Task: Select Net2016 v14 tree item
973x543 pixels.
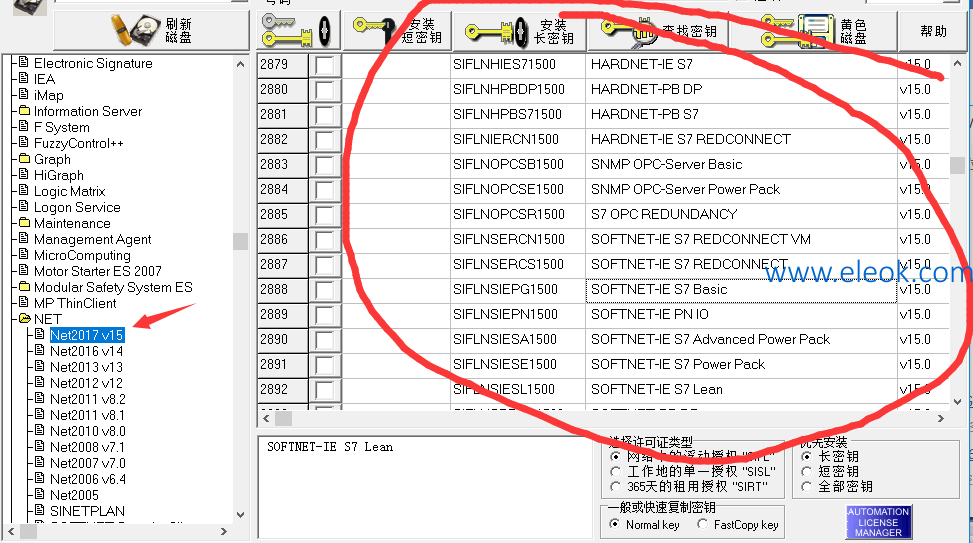Action: pyautogui.click(x=86, y=351)
